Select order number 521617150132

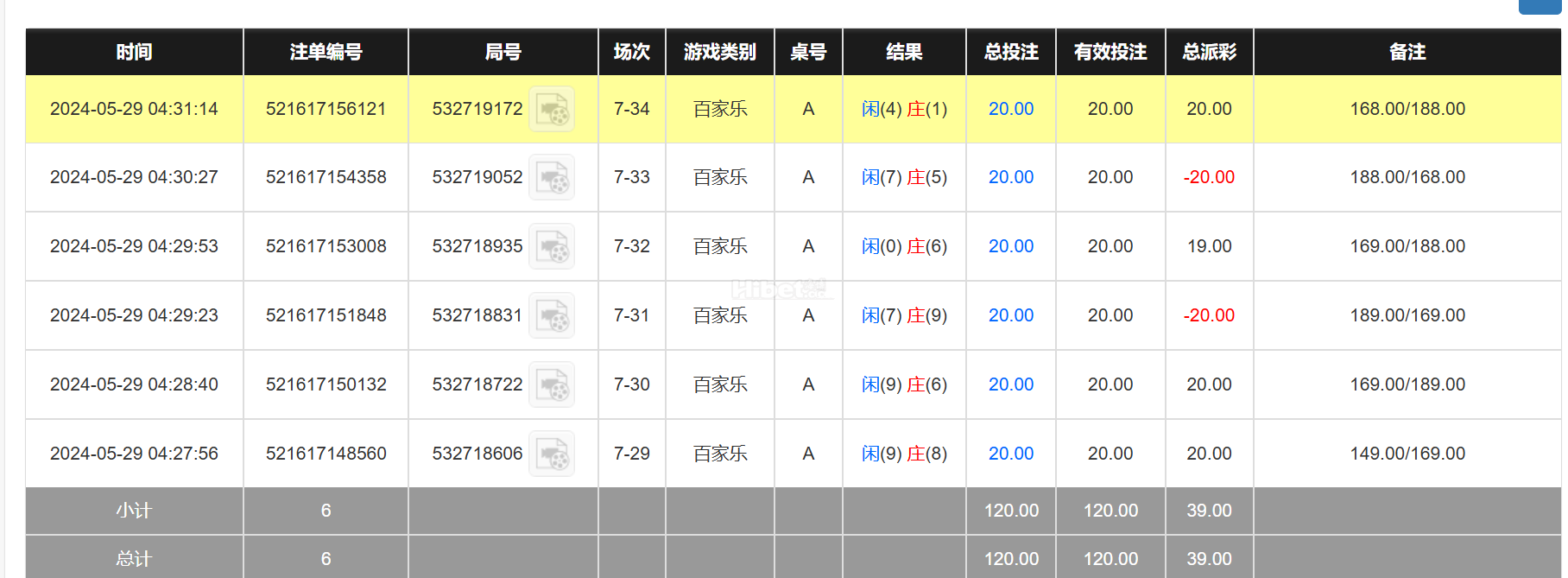point(326,384)
